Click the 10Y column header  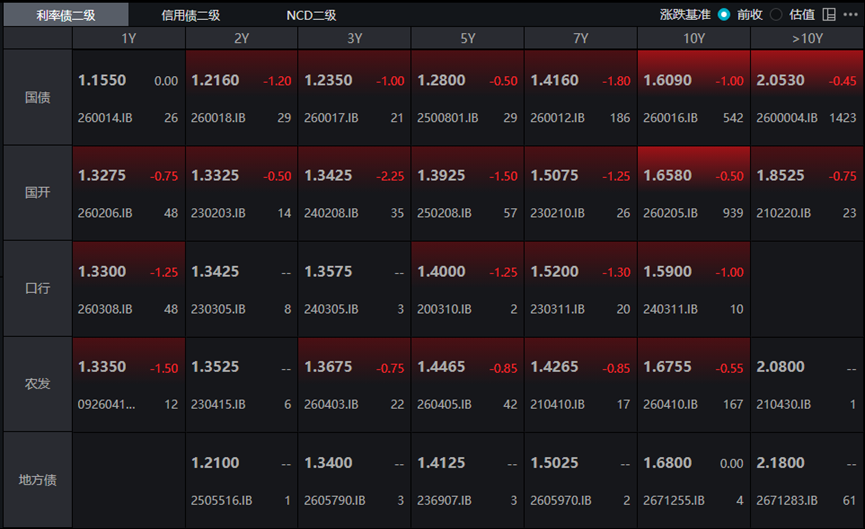click(x=694, y=39)
